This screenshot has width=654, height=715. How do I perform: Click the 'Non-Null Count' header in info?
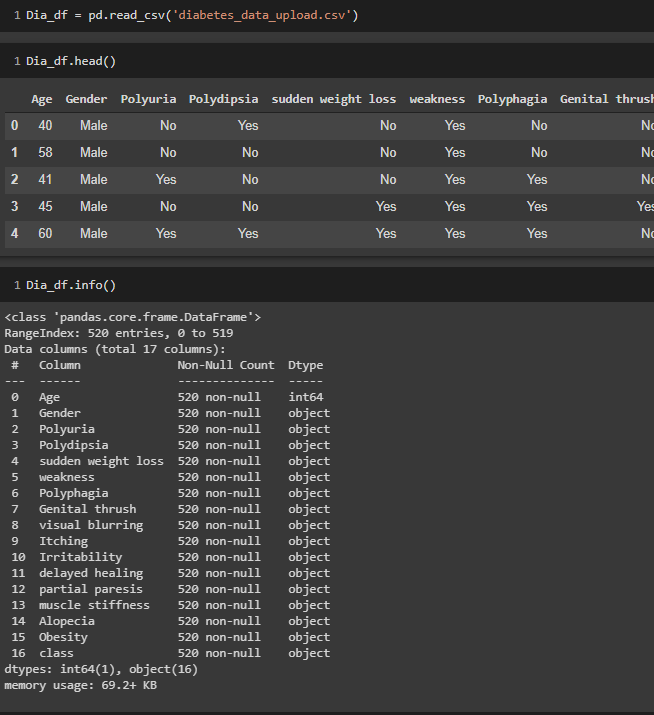(226, 365)
